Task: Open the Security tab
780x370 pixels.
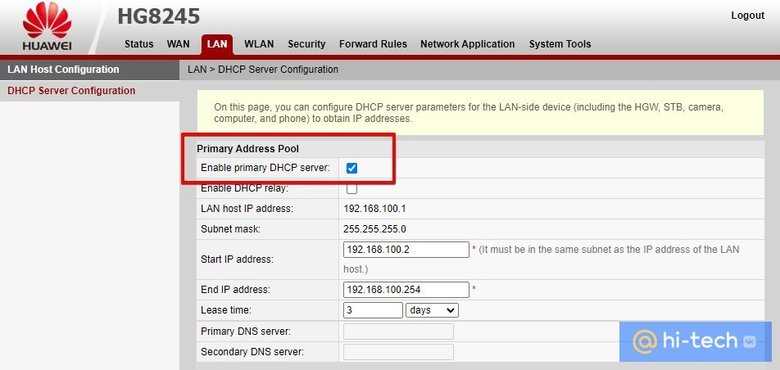Action: tap(306, 44)
